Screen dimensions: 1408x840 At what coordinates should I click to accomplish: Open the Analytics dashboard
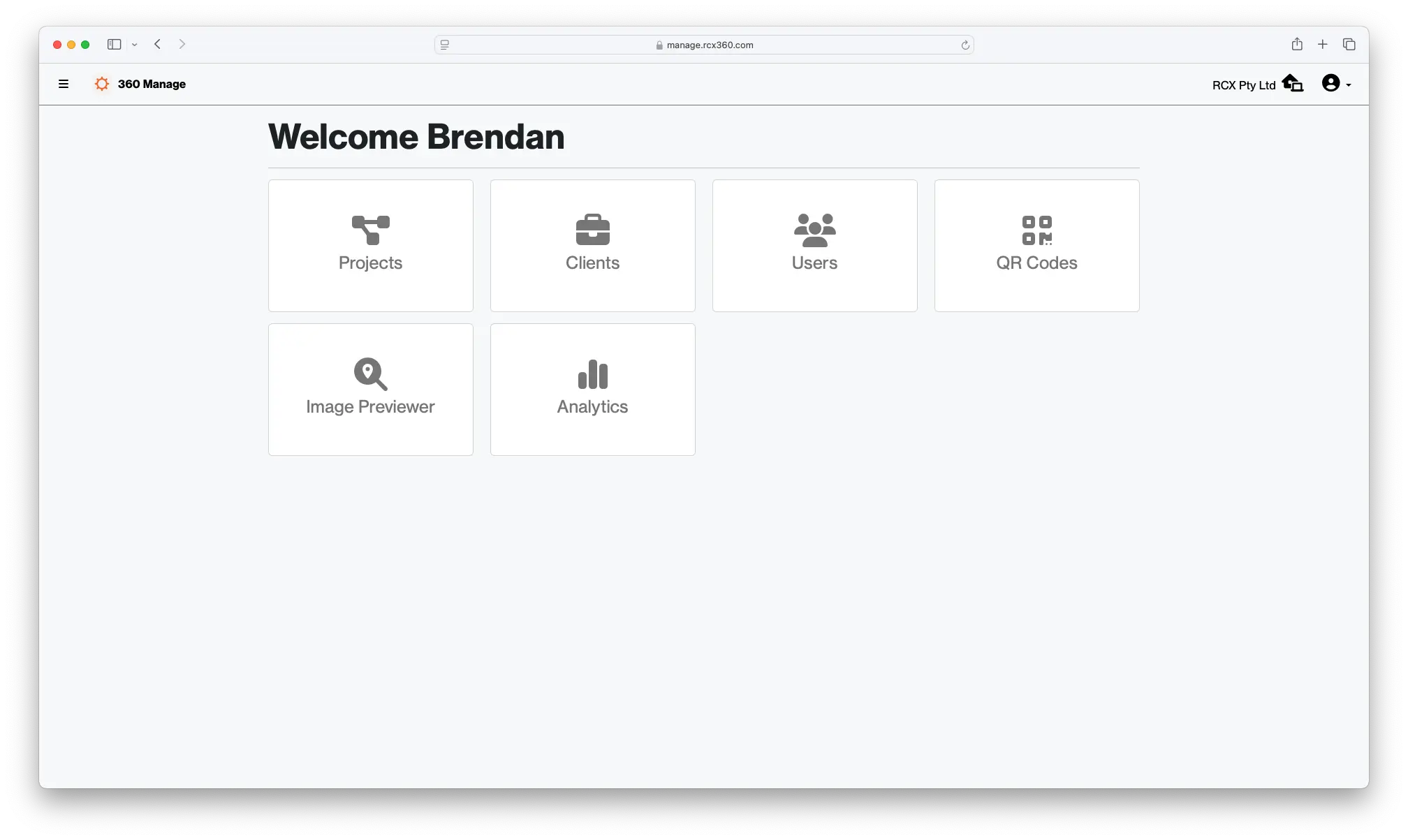593,389
